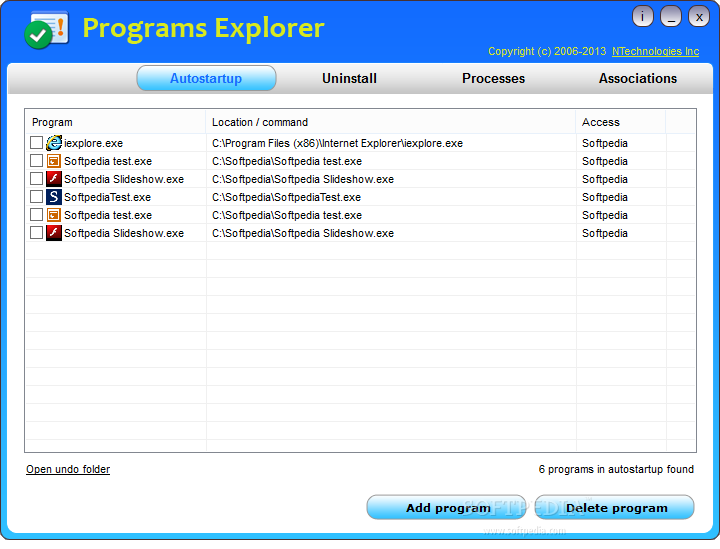Viewport: 720px width, 549px height.
Task: Click the C:\Softpedia\SoftpediaTest.exe path
Action: point(286,197)
